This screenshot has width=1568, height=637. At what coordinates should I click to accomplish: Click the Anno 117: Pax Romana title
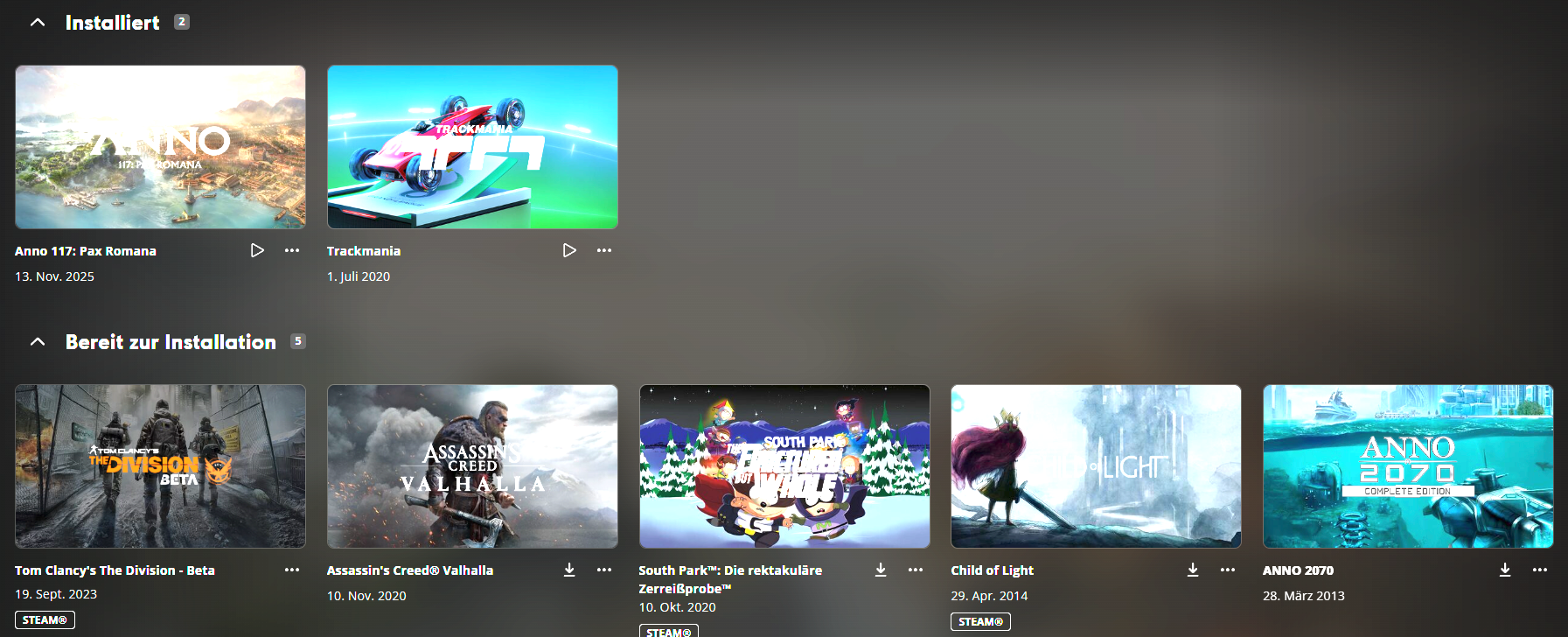pyautogui.click(x=86, y=251)
